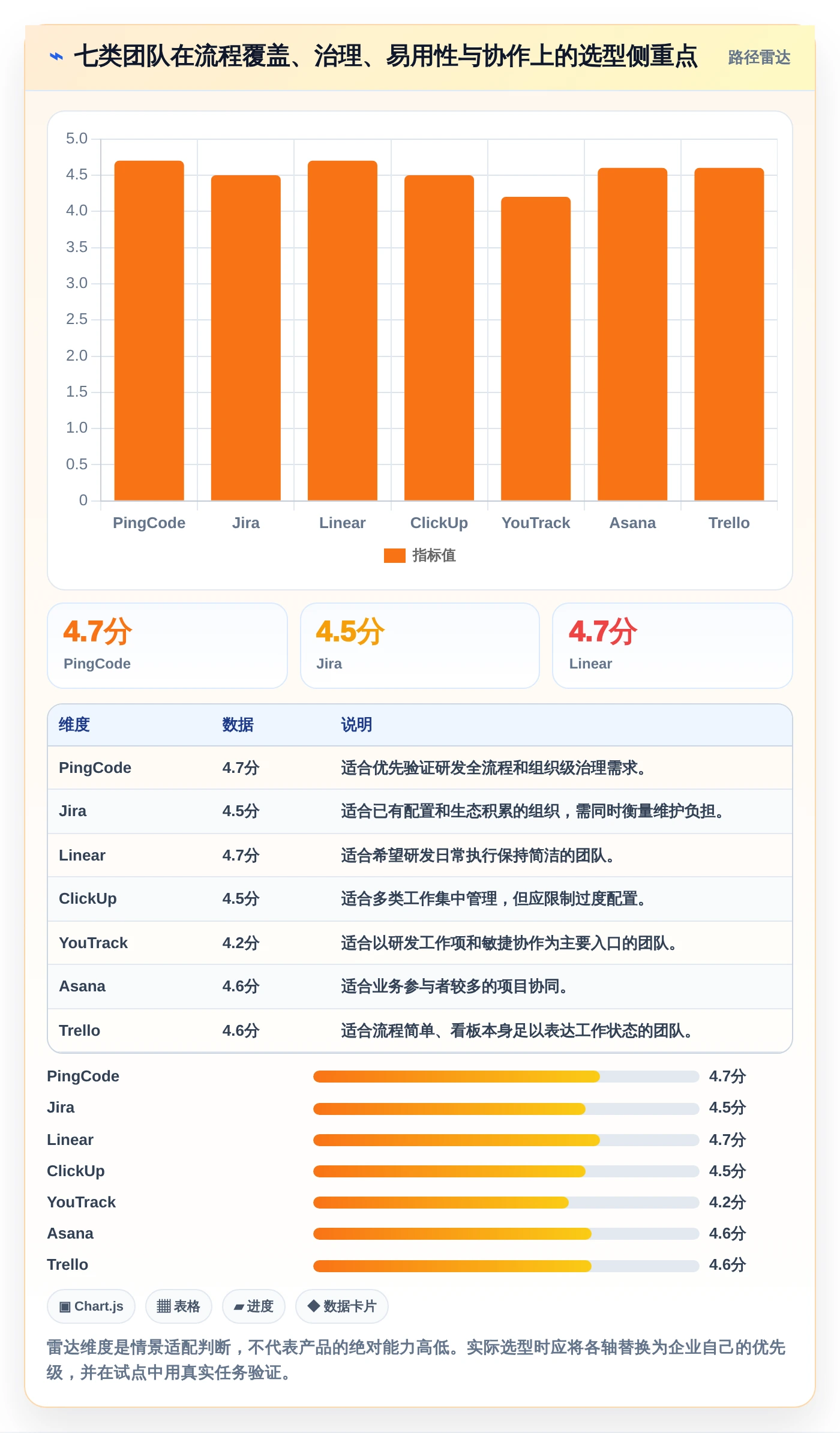Click the Trello bar in the chart

729,334
